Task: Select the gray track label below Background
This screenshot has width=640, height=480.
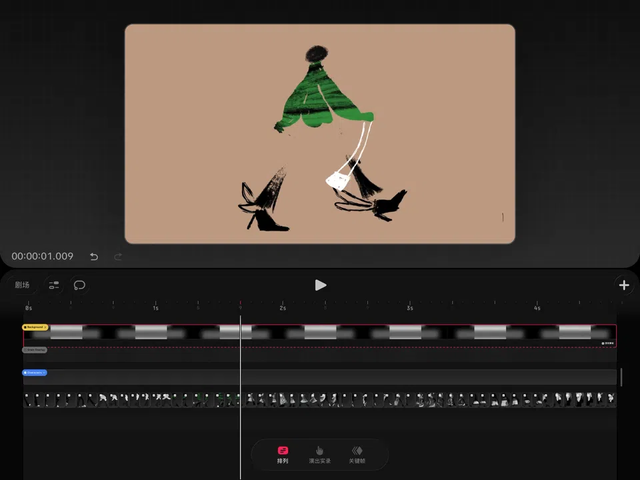Action: tap(35, 350)
